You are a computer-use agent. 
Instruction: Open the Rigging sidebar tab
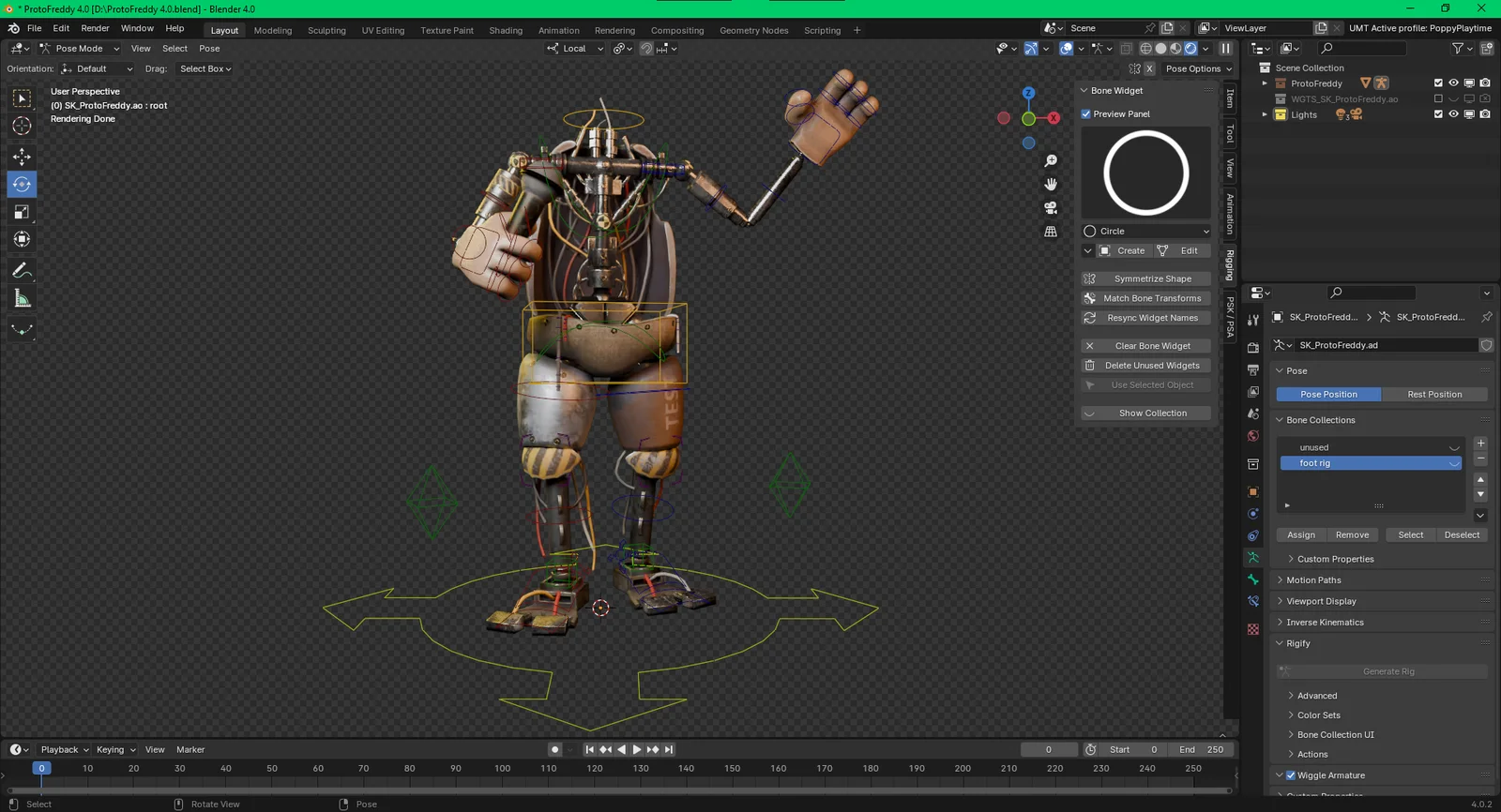pos(1230,264)
